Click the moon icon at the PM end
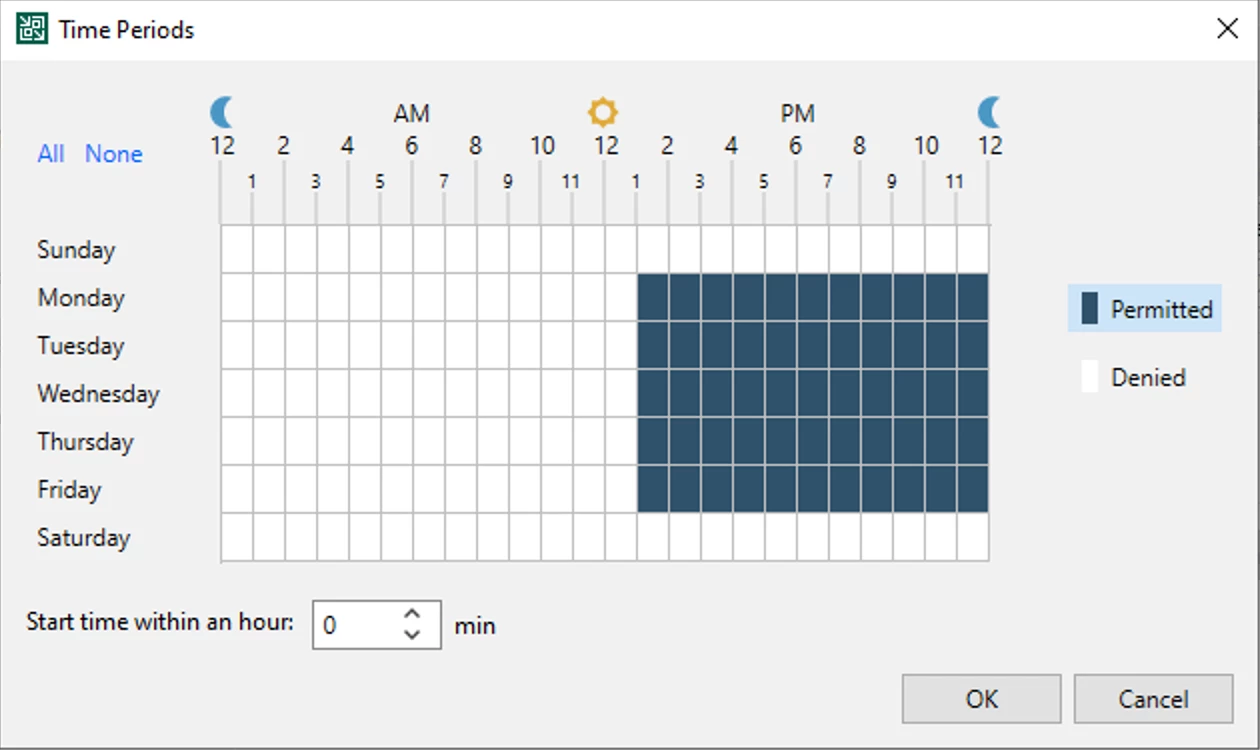 (989, 111)
